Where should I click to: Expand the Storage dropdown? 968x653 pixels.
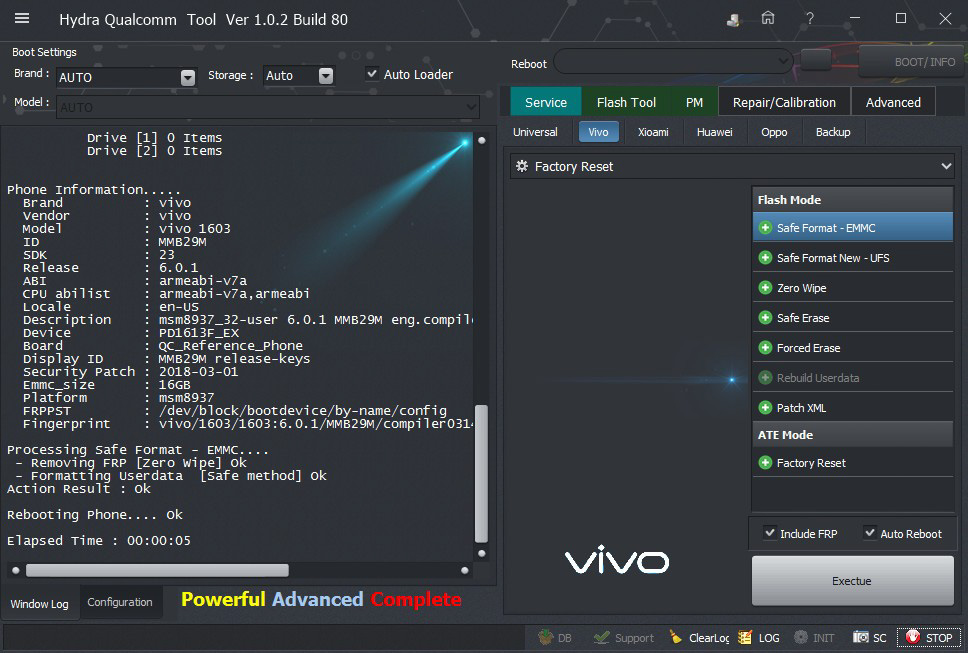326,76
